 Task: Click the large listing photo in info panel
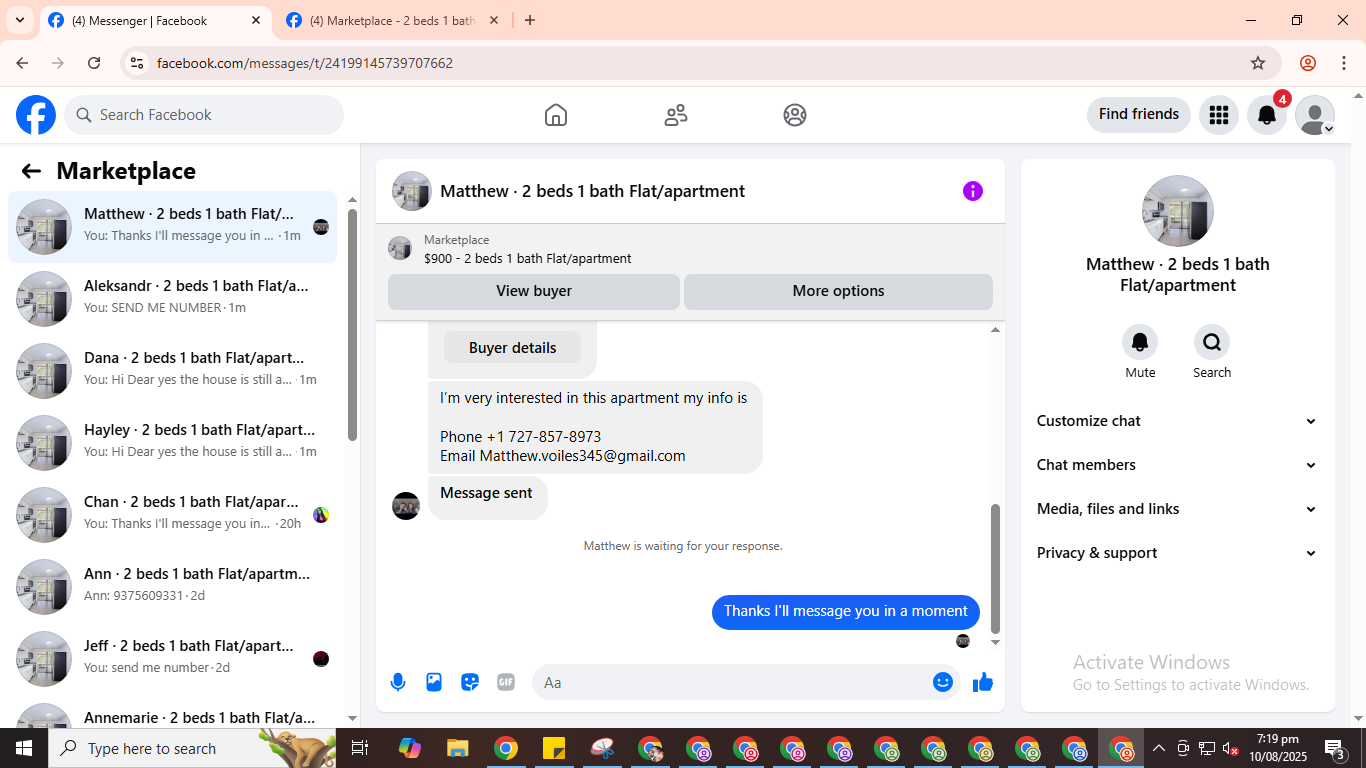point(1178,211)
